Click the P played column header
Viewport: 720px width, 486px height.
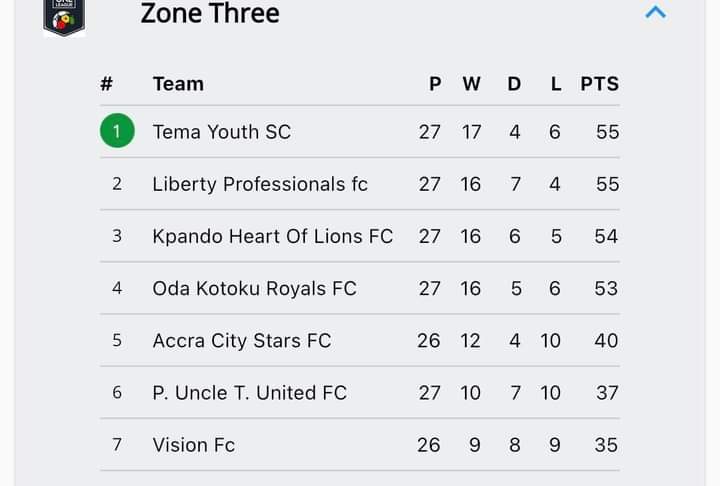(x=435, y=84)
